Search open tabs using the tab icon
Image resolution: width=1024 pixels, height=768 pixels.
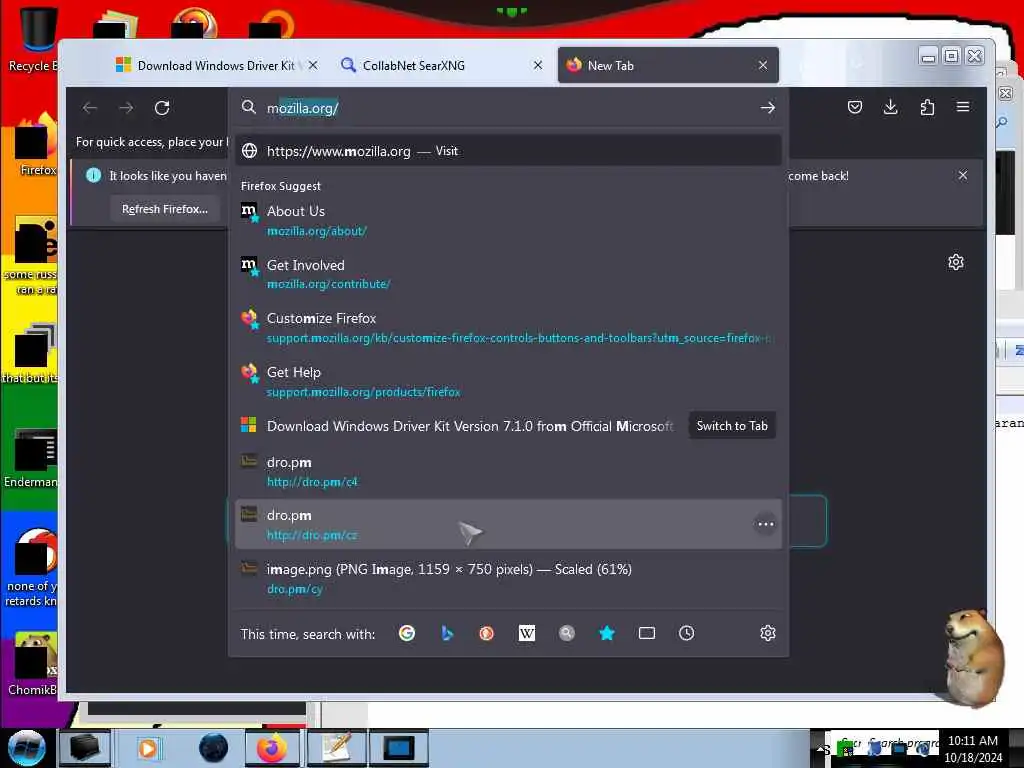[x=647, y=633]
